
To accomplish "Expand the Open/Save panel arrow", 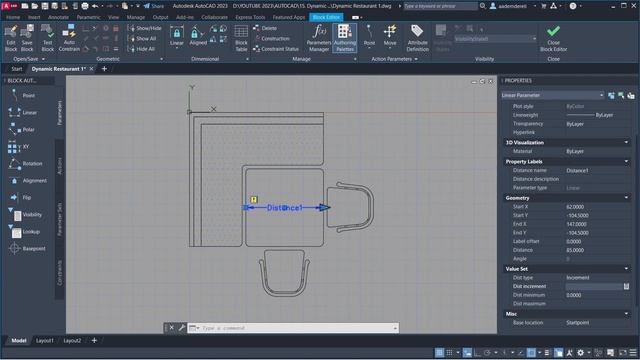I will 43,59.
